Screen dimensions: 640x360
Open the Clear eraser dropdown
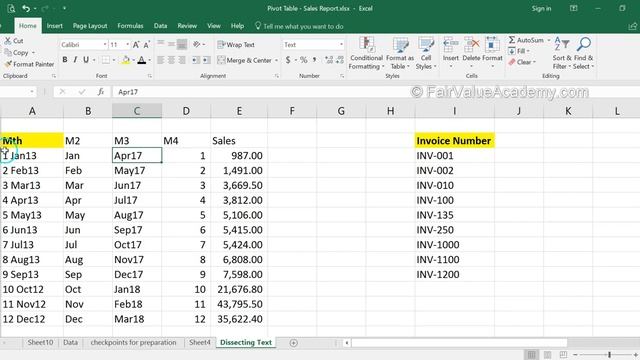[521, 62]
